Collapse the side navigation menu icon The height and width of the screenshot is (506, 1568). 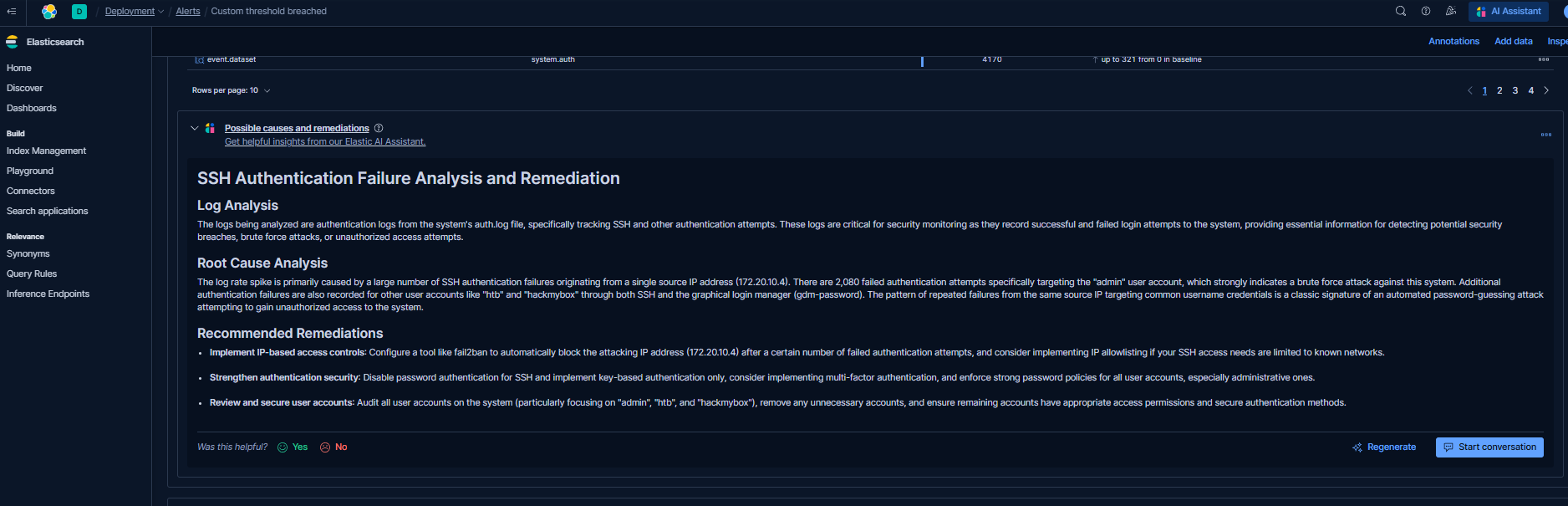pyautogui.click(x=12, y=12)
